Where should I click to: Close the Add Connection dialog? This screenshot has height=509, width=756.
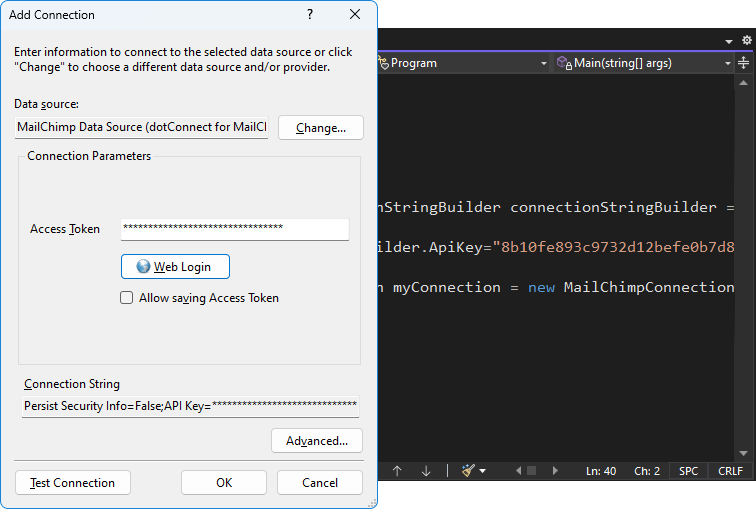(355, 14)
